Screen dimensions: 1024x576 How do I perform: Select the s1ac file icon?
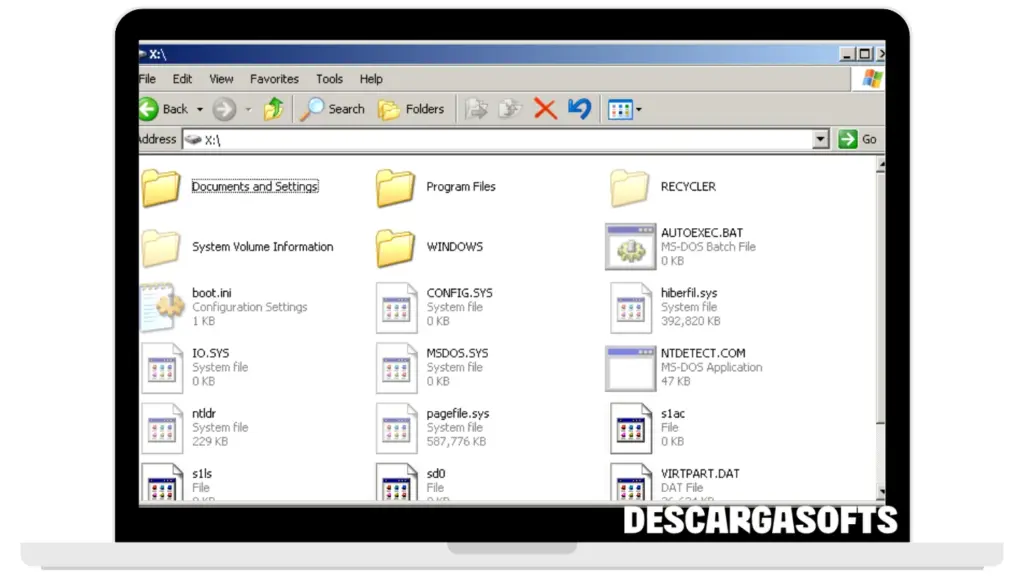tap(631, 428)
